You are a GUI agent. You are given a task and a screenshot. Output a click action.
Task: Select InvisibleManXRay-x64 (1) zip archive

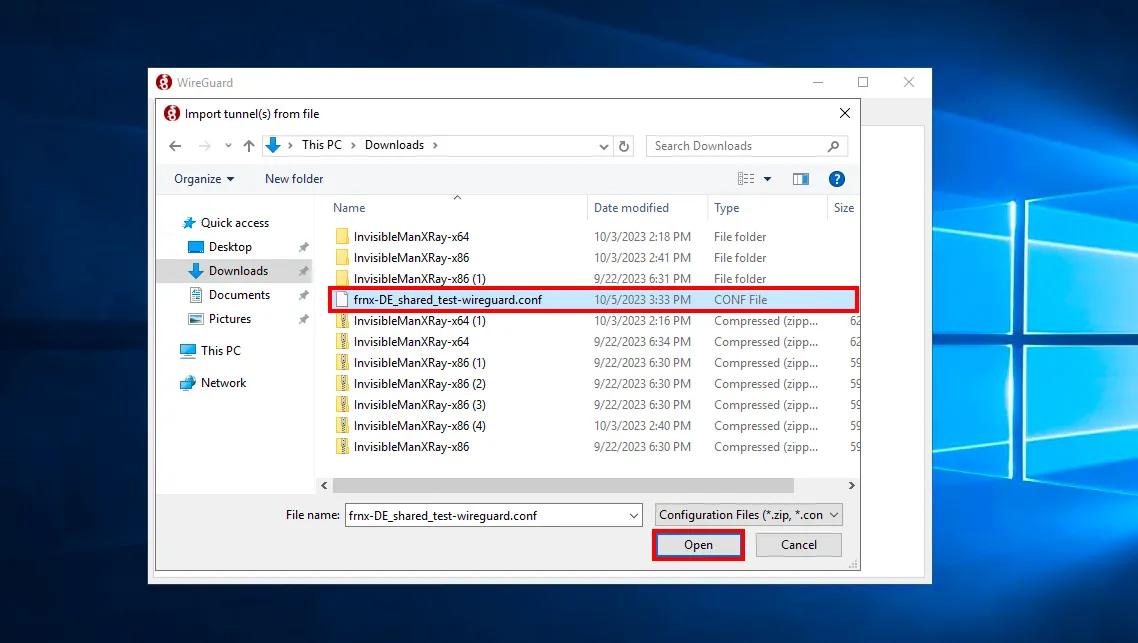(419, 321)
